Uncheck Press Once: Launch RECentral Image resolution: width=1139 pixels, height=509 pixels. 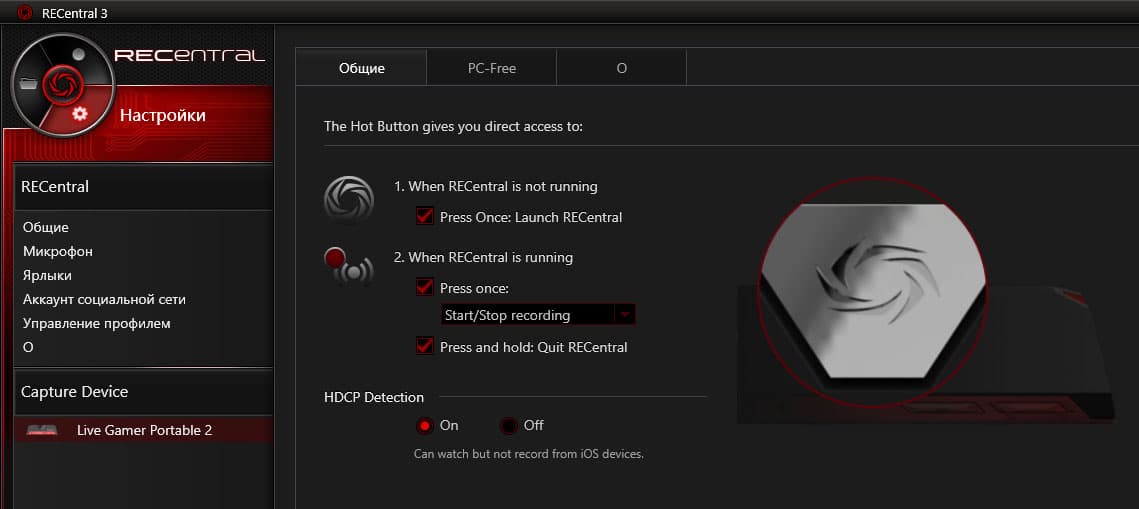(x=425, y=216)
